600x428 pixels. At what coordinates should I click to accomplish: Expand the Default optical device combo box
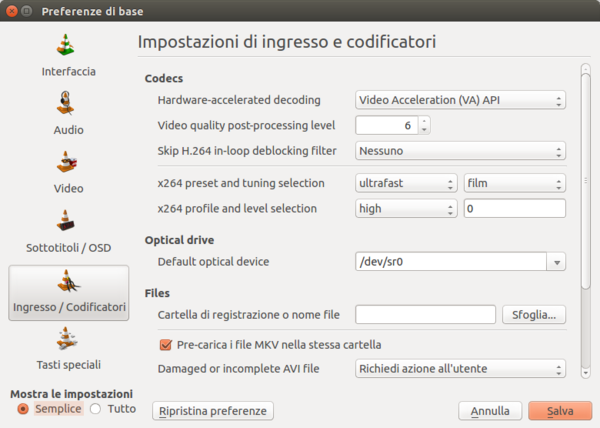tap(556, 262)
